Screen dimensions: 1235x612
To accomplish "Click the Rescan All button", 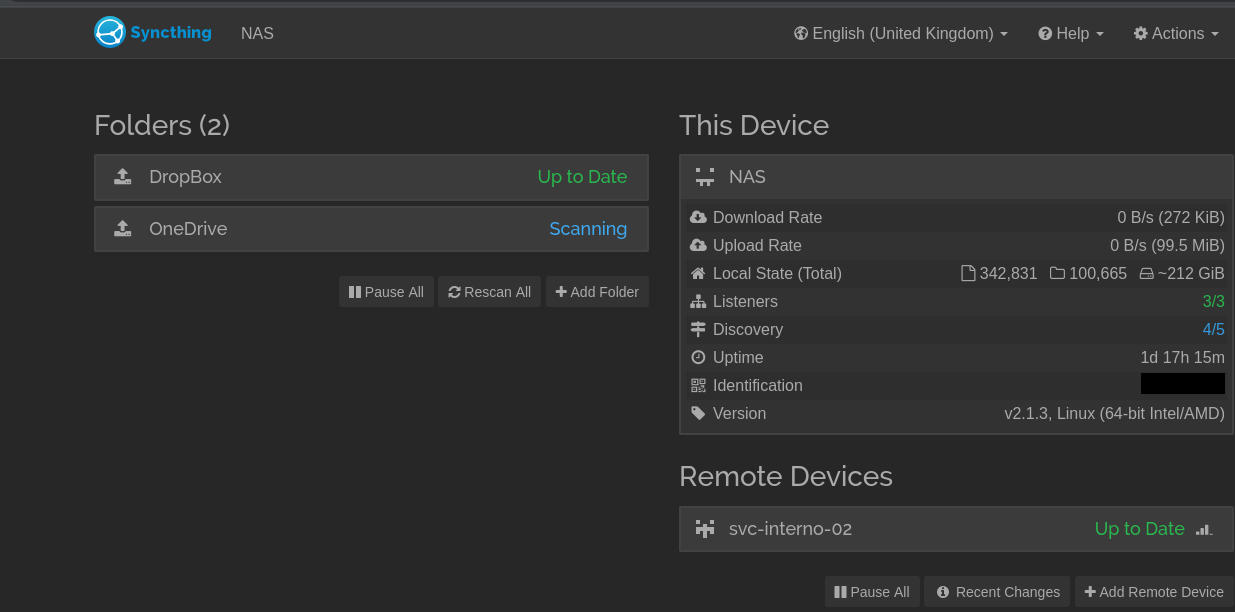I will [x=489, y=292].
